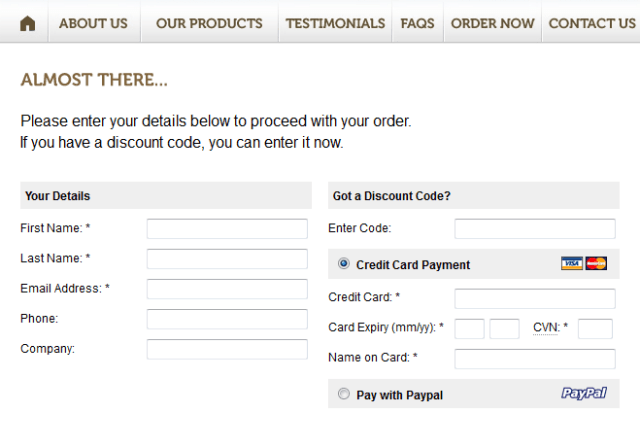
Task: Open the Contact Us page
Action: click(592, 23)
